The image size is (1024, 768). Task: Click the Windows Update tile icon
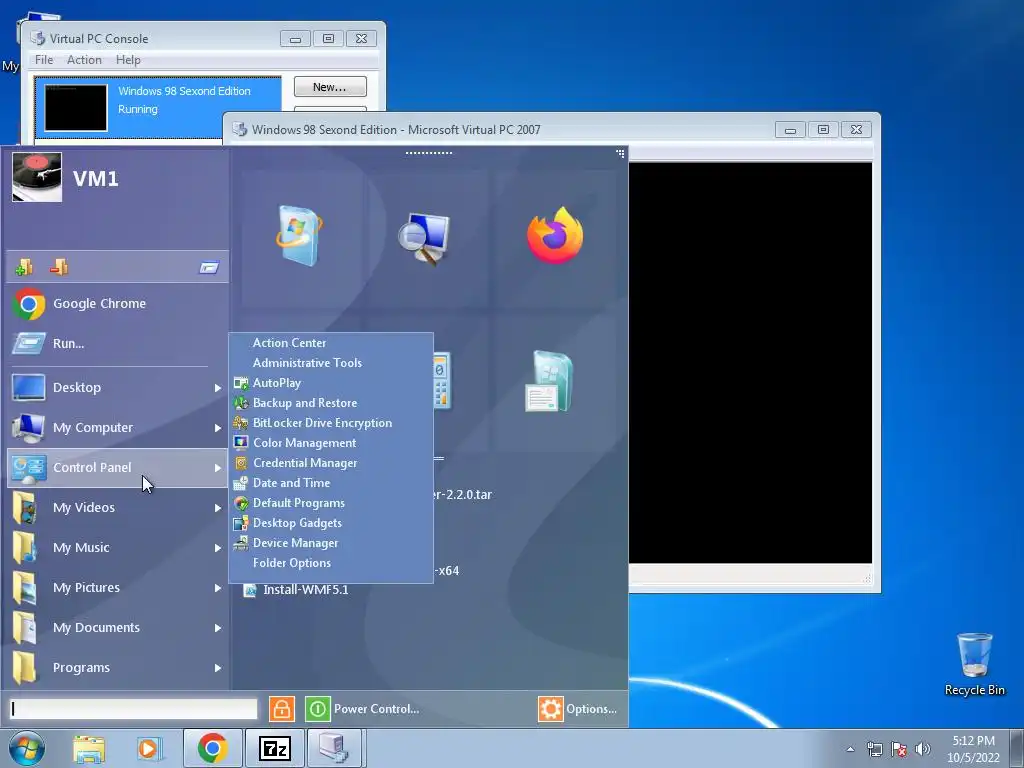(299, 236)
